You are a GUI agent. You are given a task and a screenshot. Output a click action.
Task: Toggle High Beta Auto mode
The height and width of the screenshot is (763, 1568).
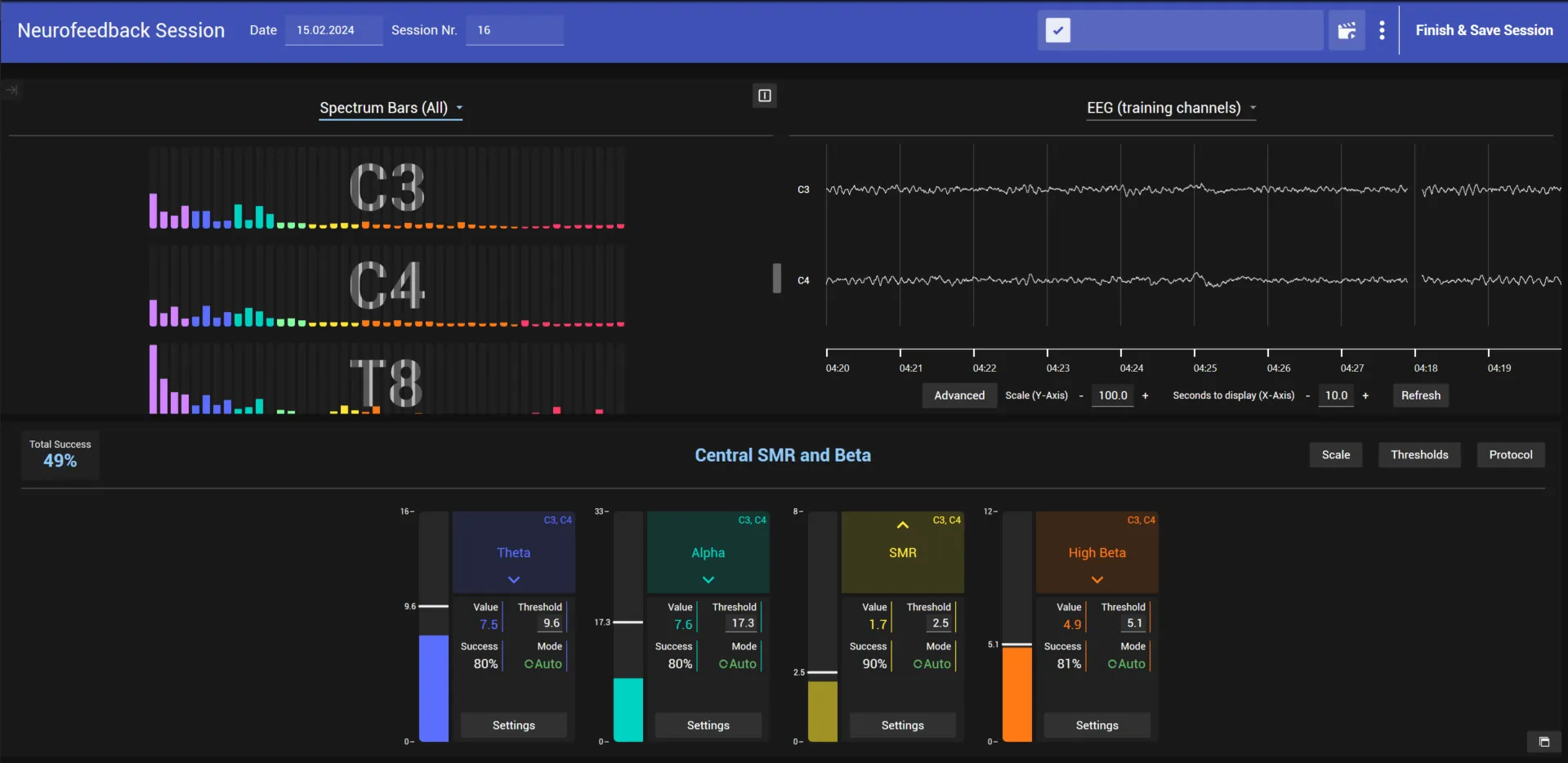coord(1127,664)
